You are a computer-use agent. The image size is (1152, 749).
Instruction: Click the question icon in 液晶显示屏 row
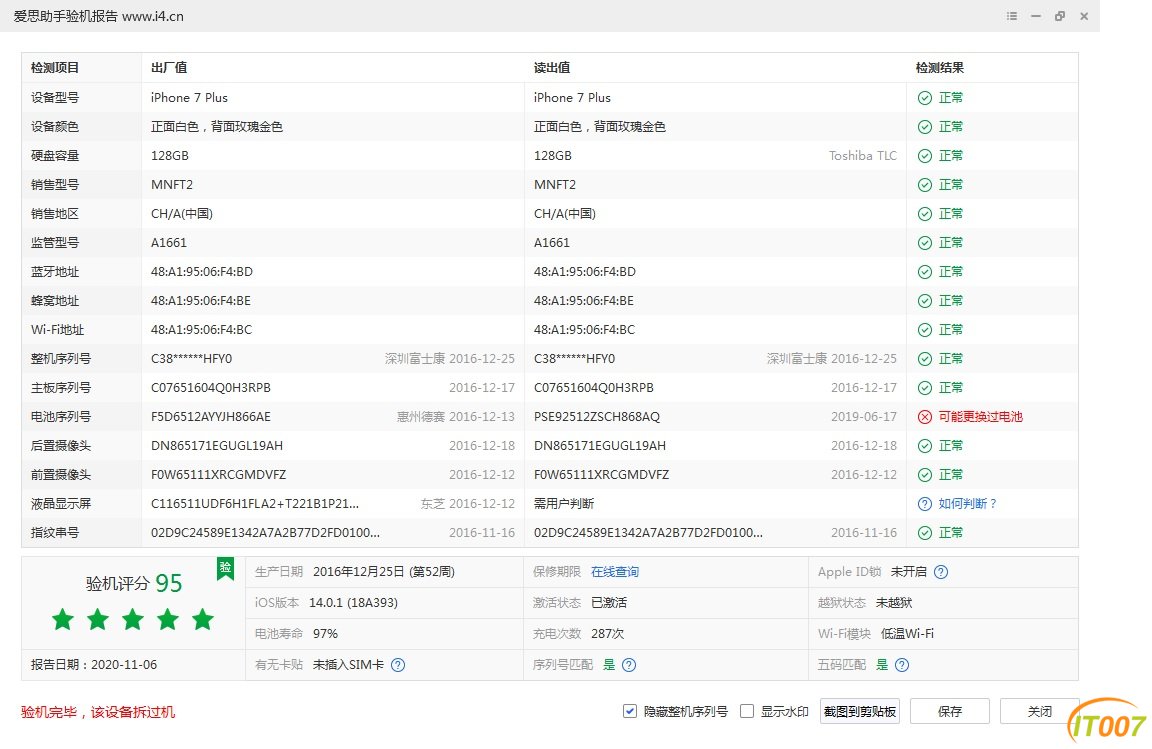tap(925, 504)
